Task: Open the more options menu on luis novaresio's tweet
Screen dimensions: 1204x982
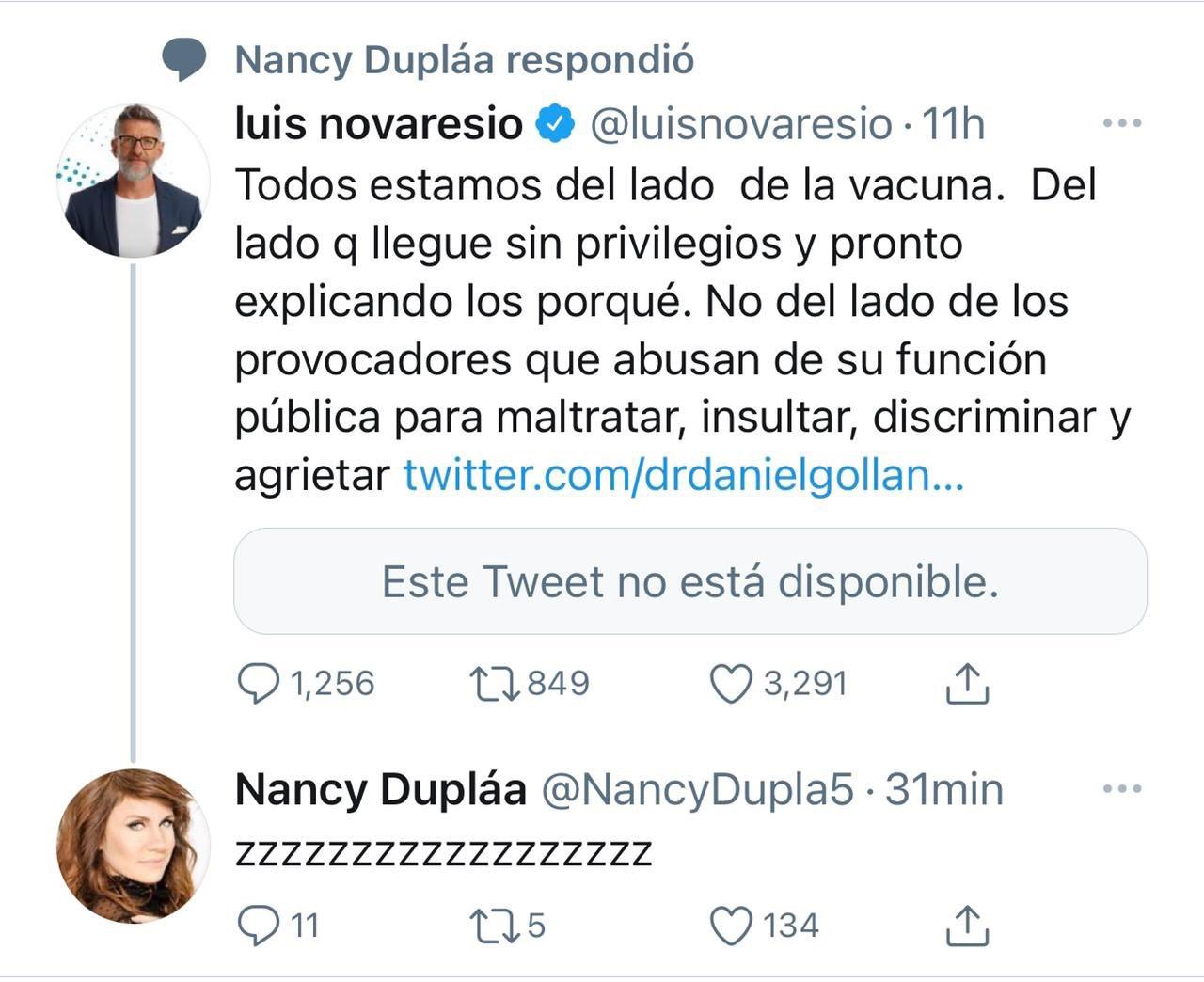Action: (1122, 121)
